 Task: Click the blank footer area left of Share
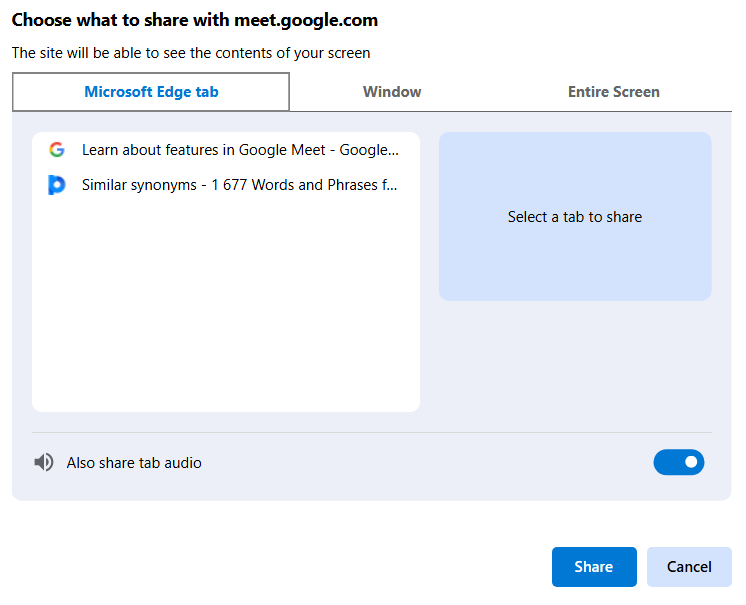coord(280,567)
